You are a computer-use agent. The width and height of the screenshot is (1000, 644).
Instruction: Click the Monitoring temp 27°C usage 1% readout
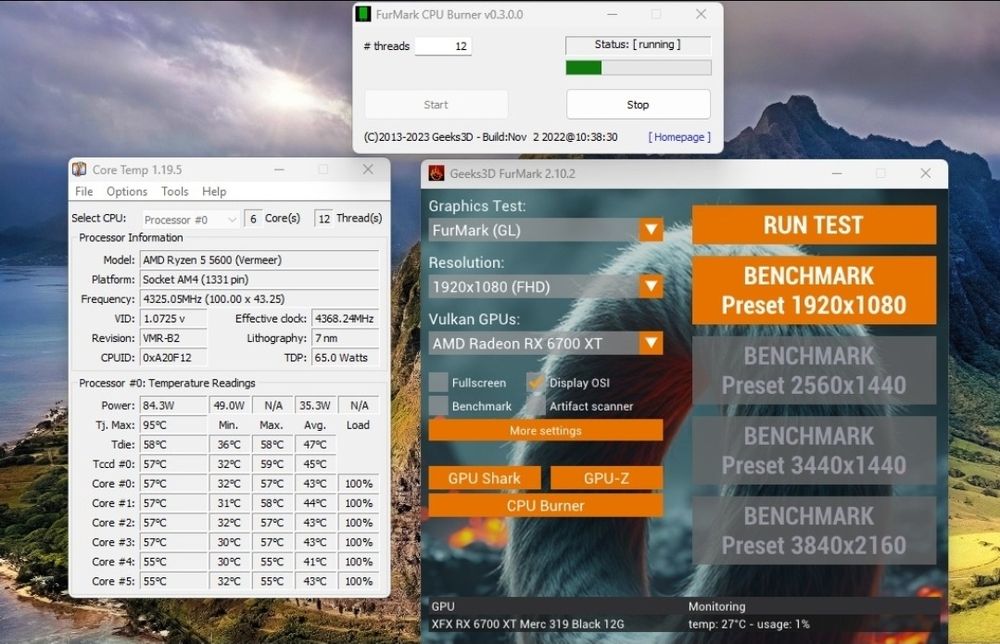[x=749, y=624]
